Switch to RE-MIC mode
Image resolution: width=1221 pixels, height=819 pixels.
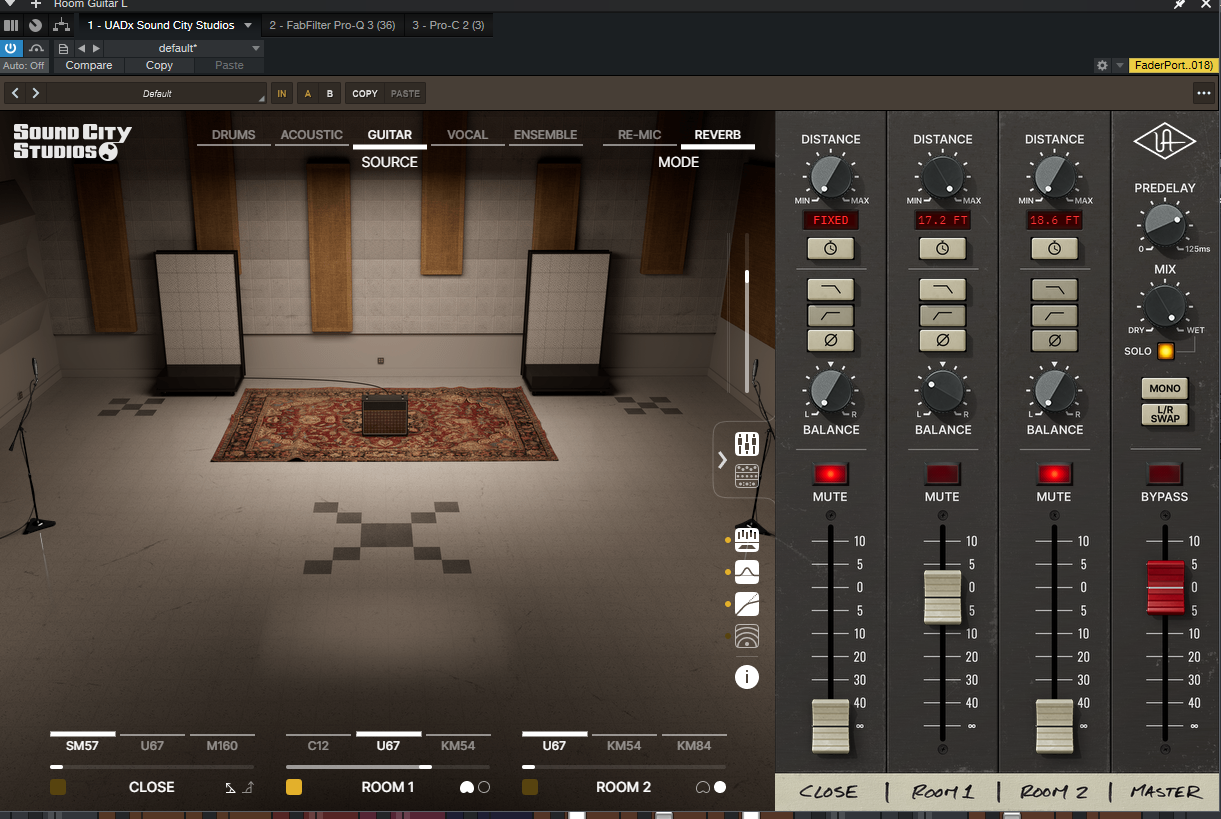click(640, 135)
